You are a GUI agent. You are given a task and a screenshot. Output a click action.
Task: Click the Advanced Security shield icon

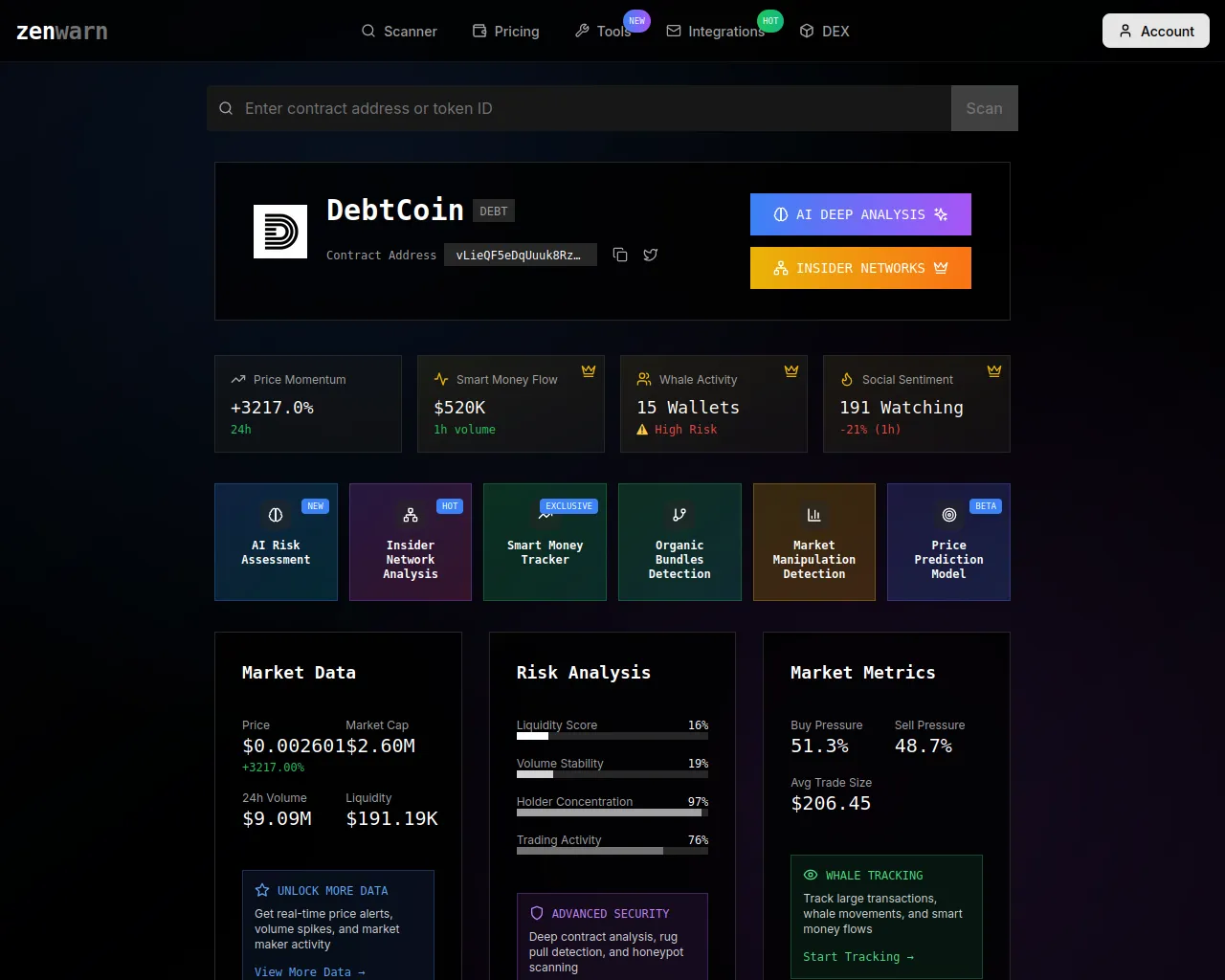(537, 913)
